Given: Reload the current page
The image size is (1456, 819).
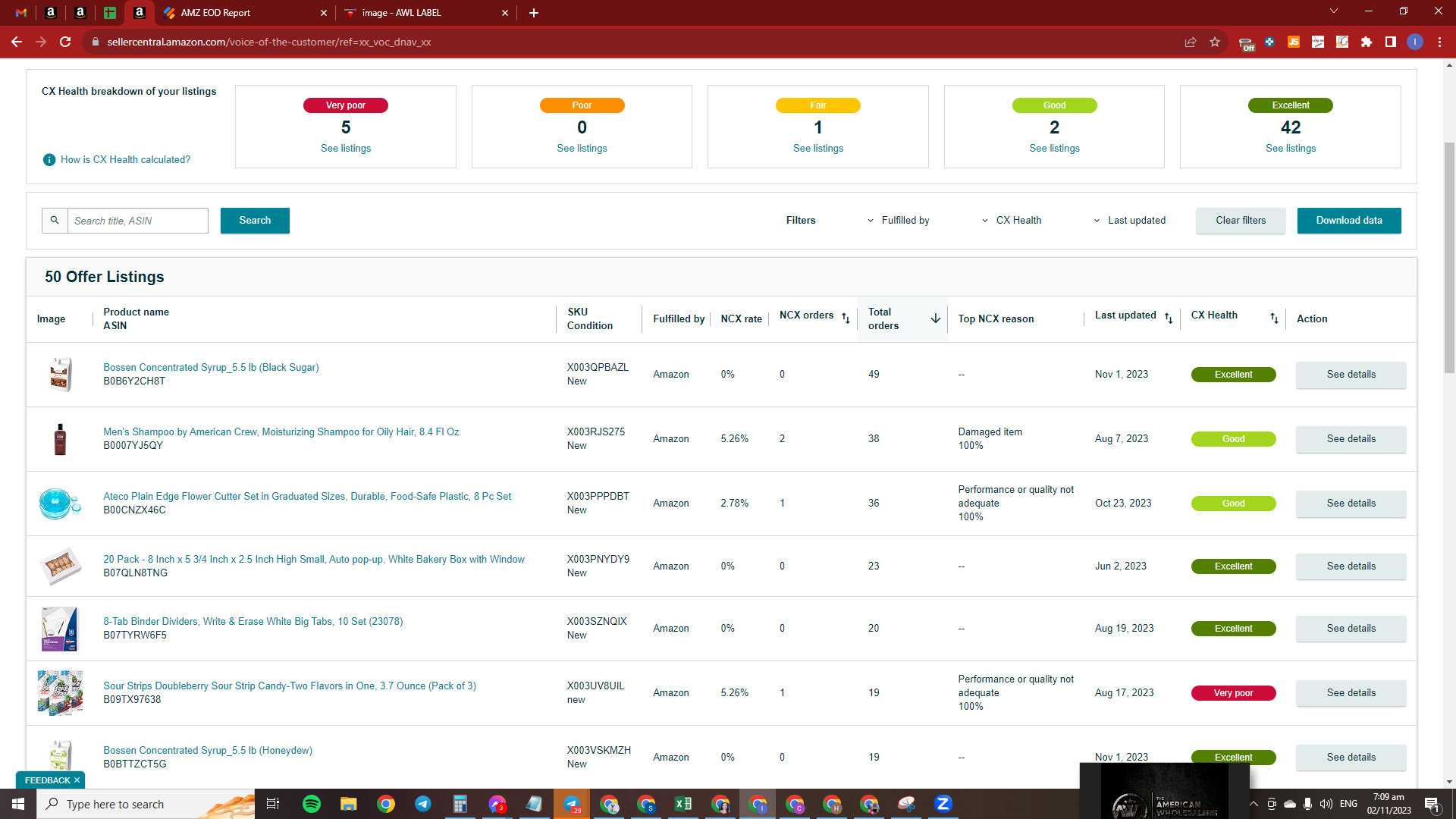Looking at the screenshot, I should point(65,42).
